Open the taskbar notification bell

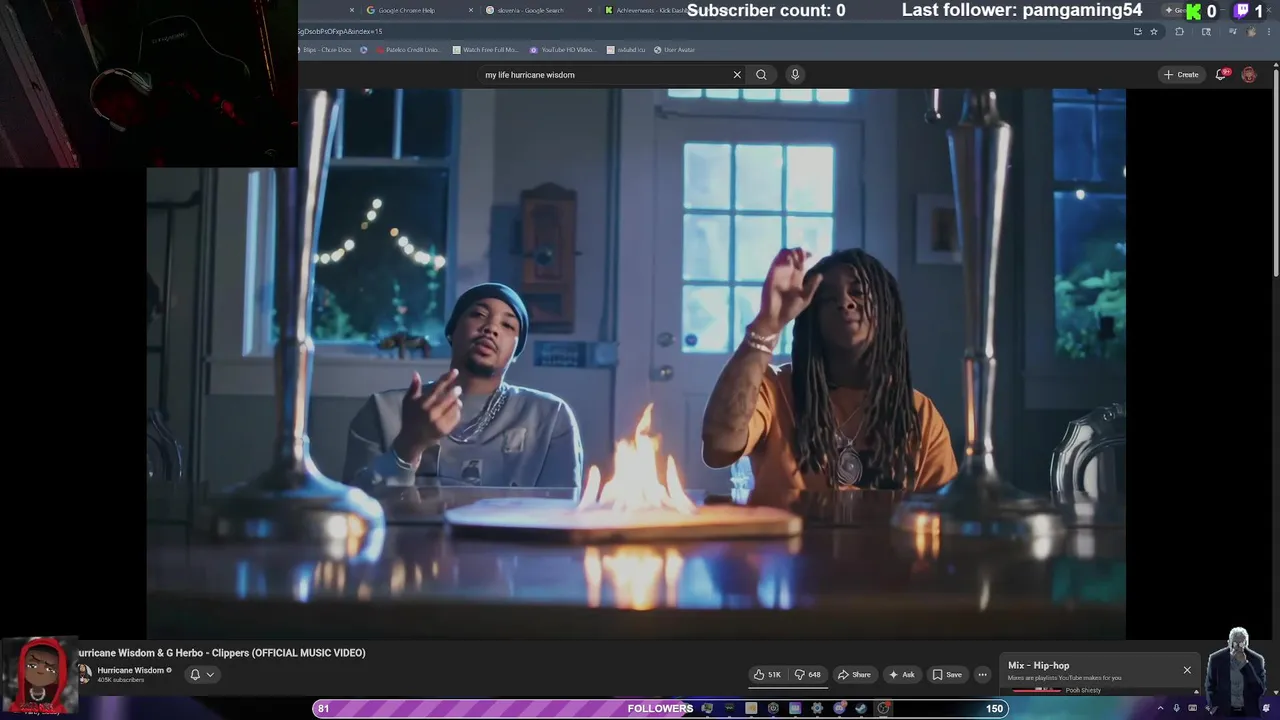(x=1265, y=708)
